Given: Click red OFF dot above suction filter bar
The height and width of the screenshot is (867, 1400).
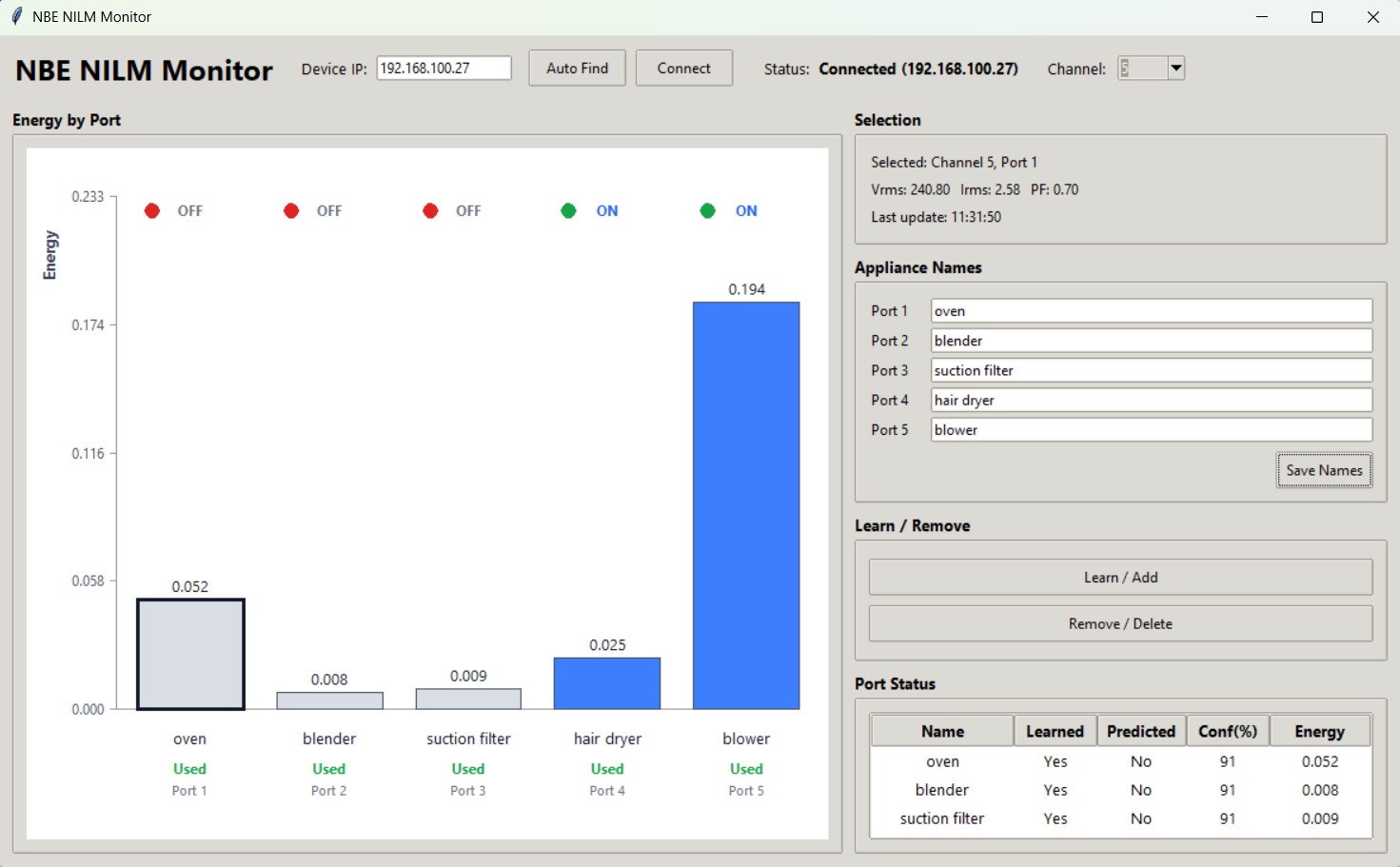Looking at the screenshot, I should [x=430, y=210].
